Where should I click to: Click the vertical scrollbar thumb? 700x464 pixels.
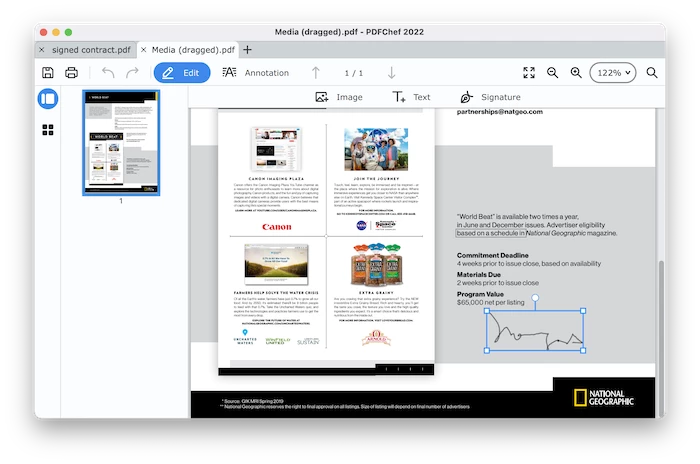click(661, 337)
